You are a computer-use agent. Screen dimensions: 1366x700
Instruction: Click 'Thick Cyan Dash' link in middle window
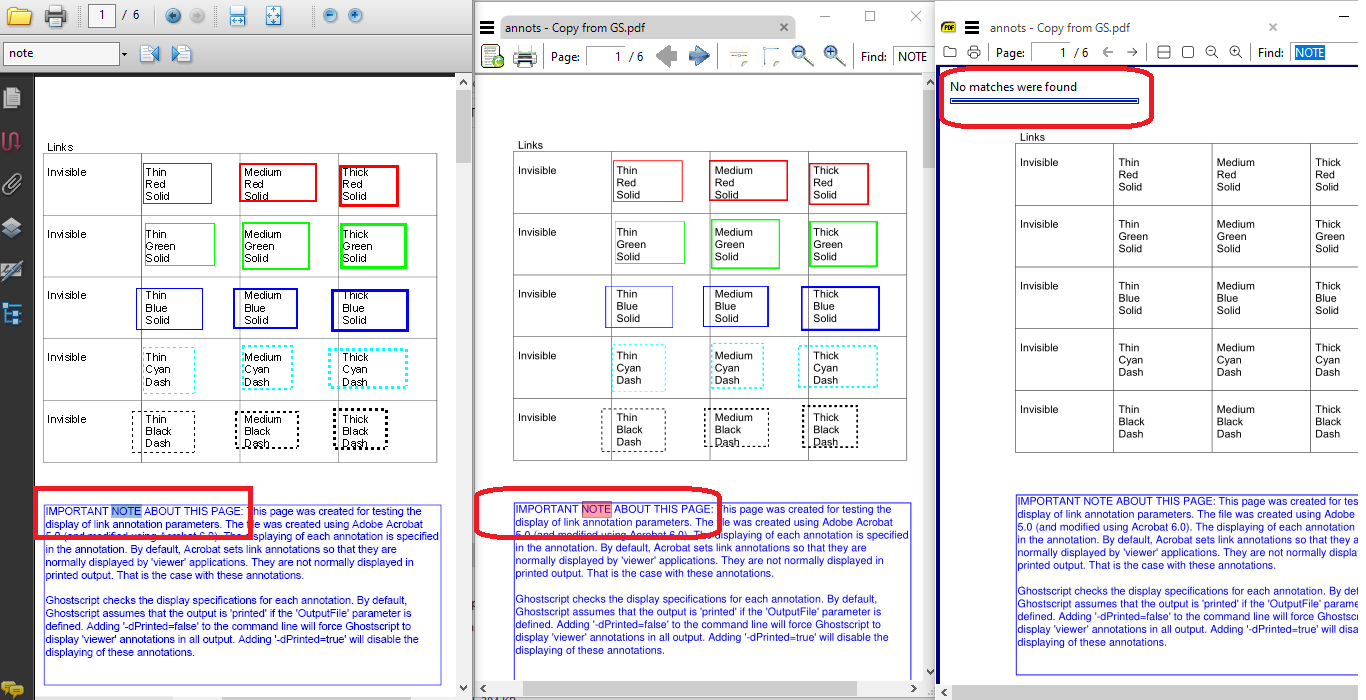[837, 368]
